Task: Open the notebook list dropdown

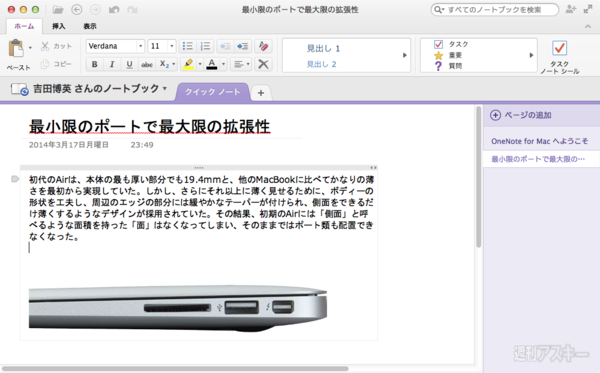Action: [165, 89]
